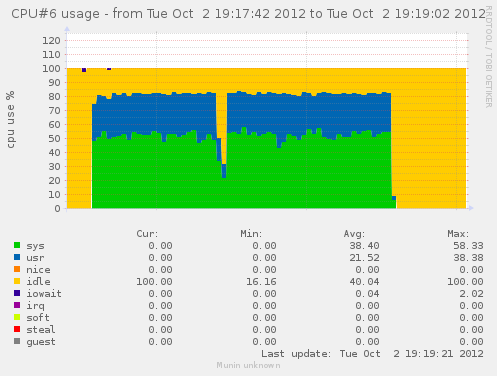
Task: Click the red steal legend swatch
Action: (17, 329)
